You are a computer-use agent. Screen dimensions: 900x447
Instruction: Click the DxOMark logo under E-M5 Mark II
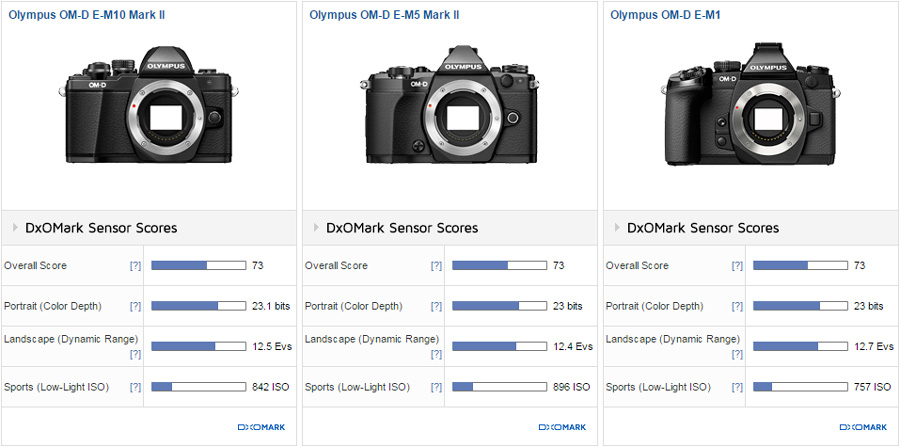coord(561,427)
